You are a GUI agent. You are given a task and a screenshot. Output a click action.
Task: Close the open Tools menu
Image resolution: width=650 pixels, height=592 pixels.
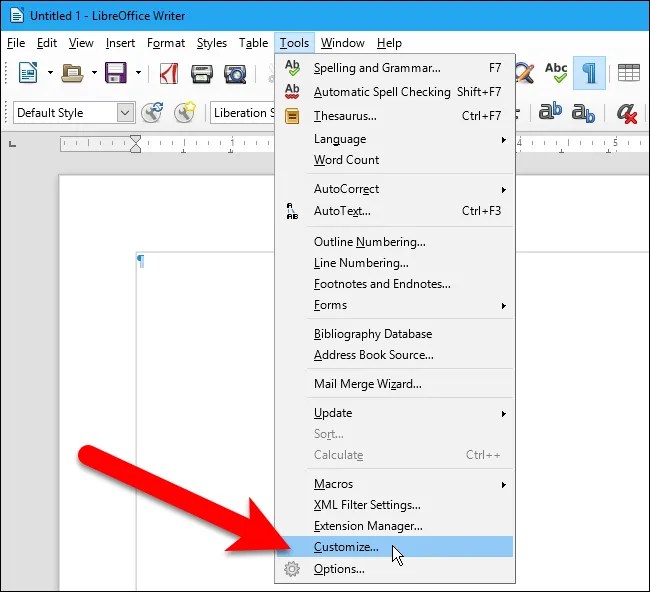tap(294, 43)
